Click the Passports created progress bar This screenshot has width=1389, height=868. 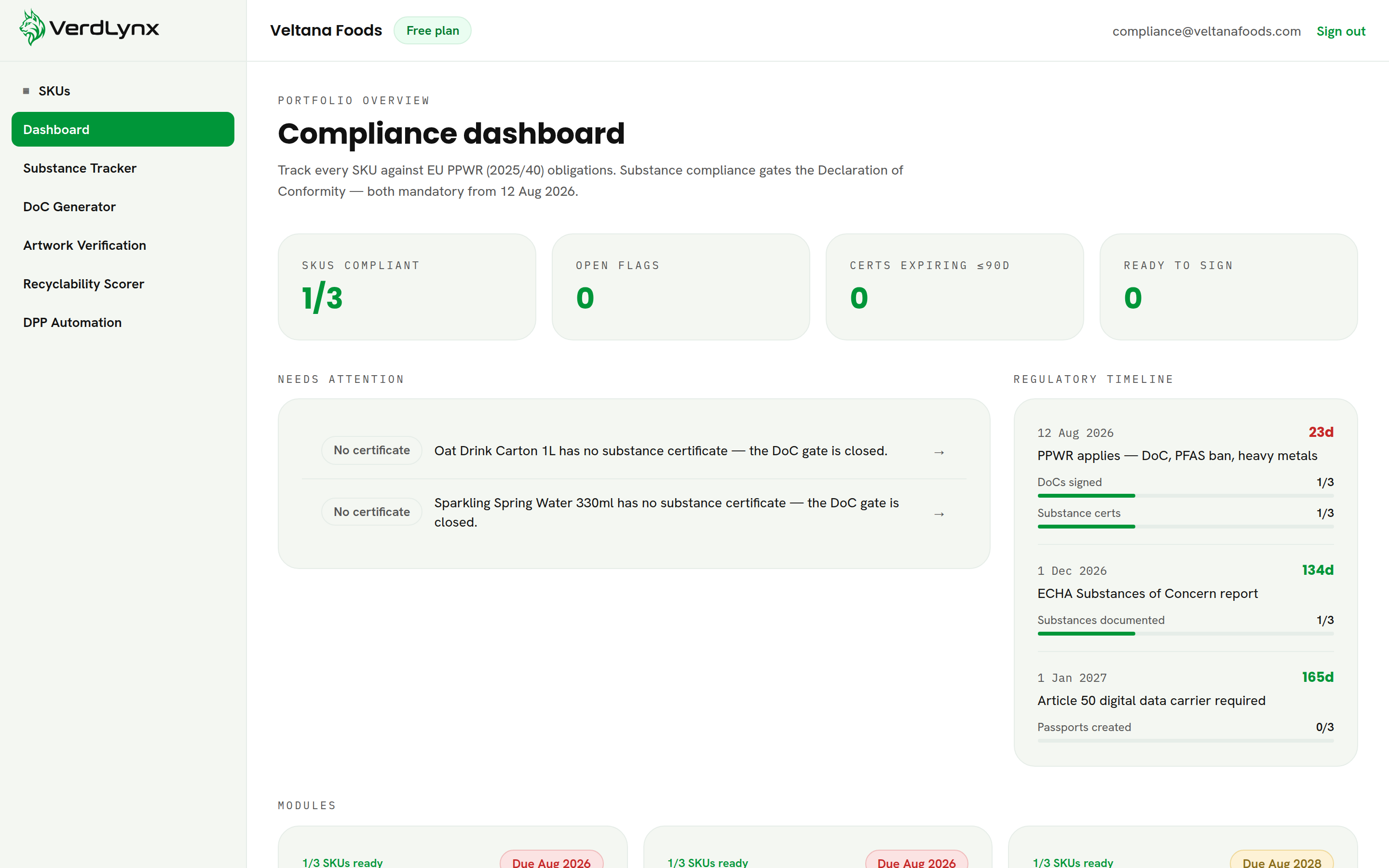(1185, 741)
